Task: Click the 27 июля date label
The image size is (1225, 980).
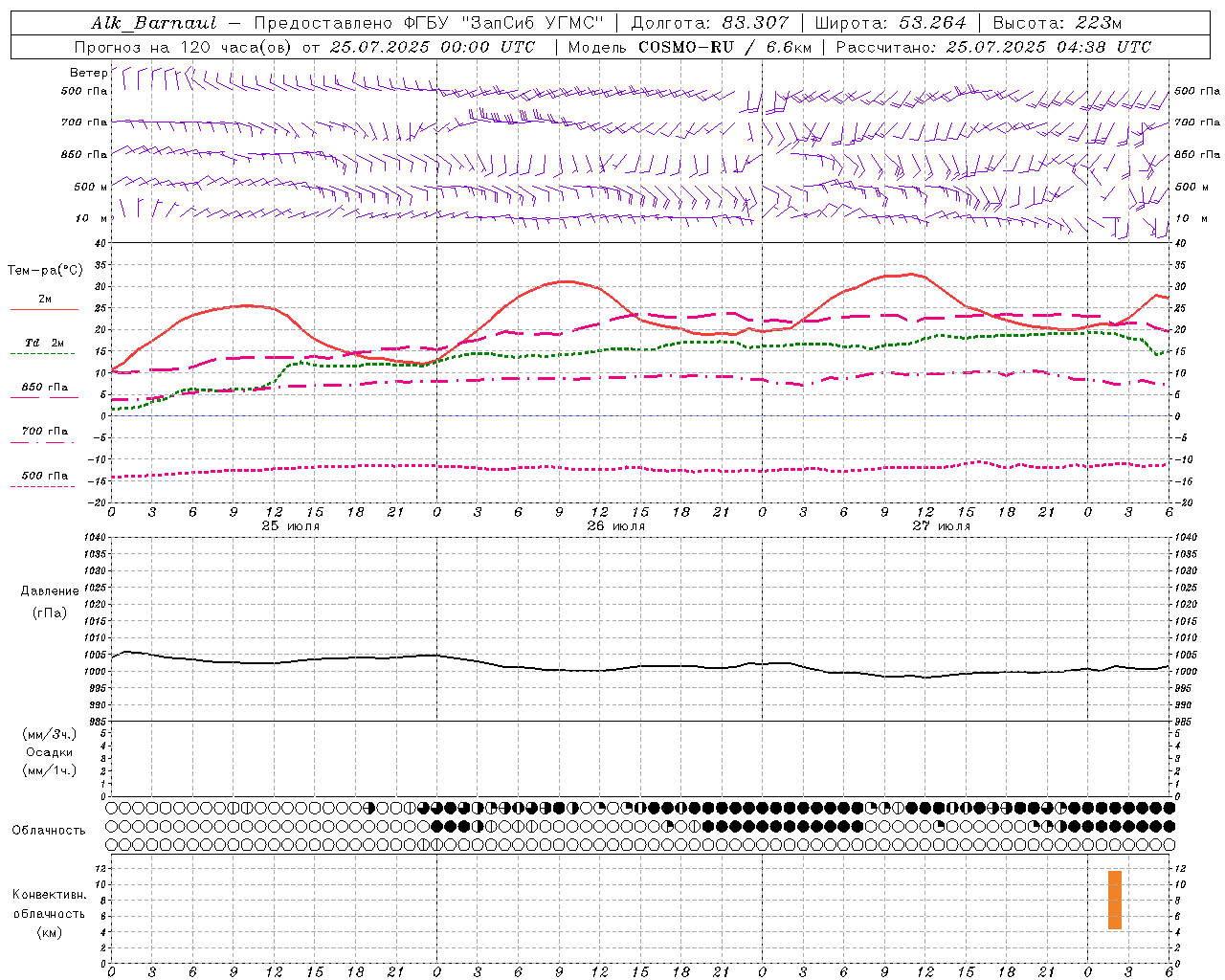Action: (x=942, y=526)
